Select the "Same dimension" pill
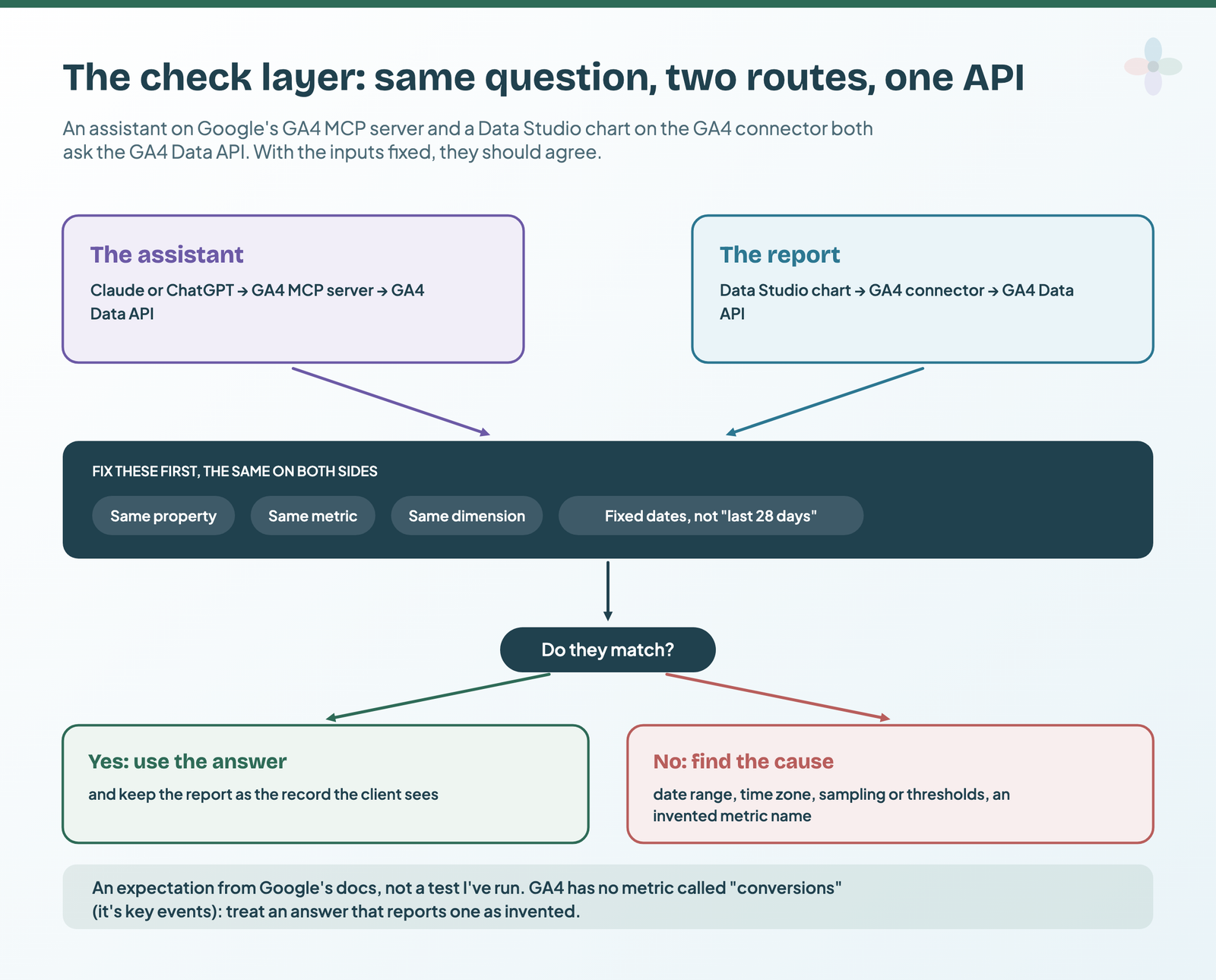 coord(467,516)
